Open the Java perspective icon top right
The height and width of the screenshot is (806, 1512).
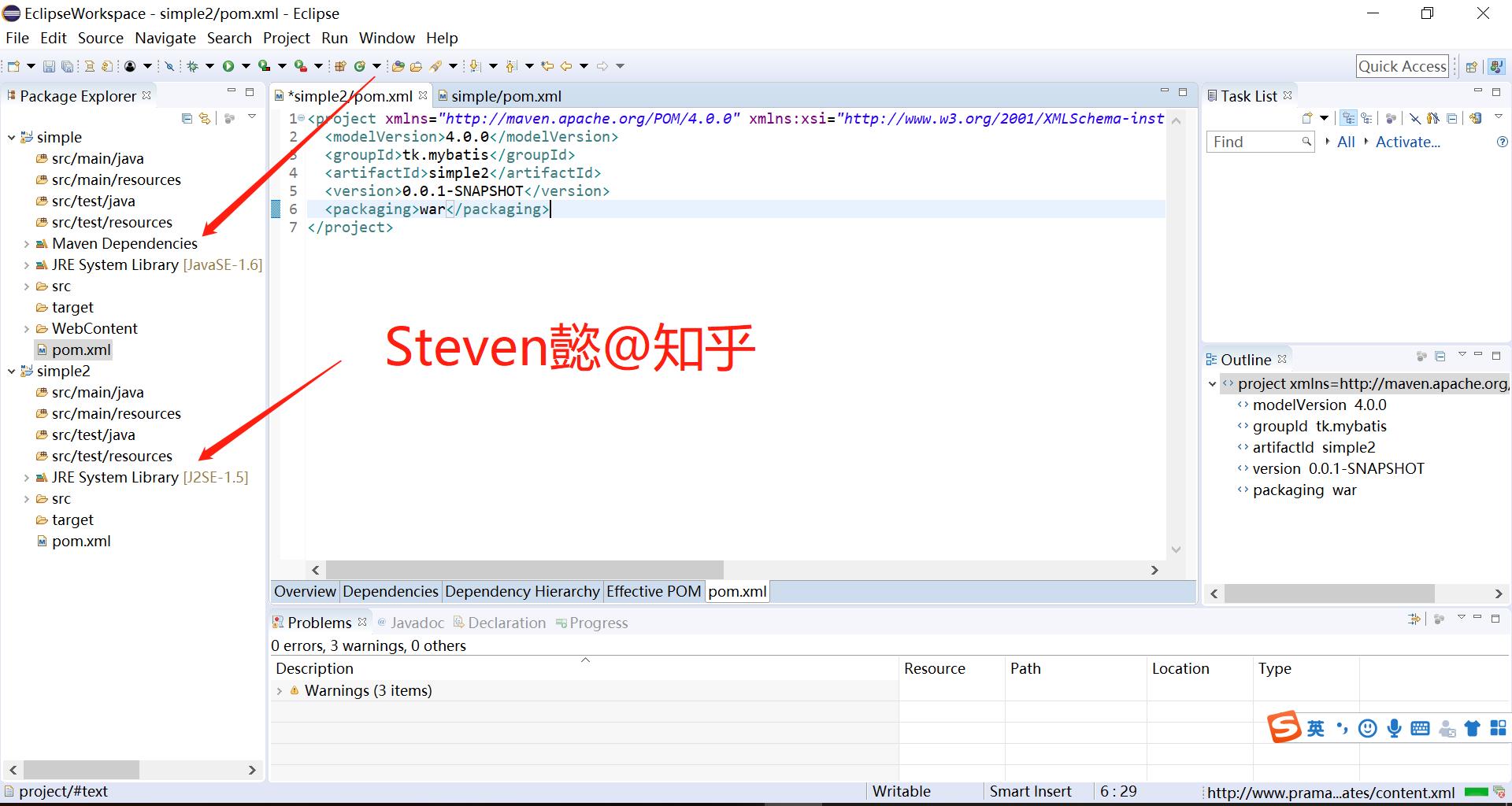pos(1495,66)
